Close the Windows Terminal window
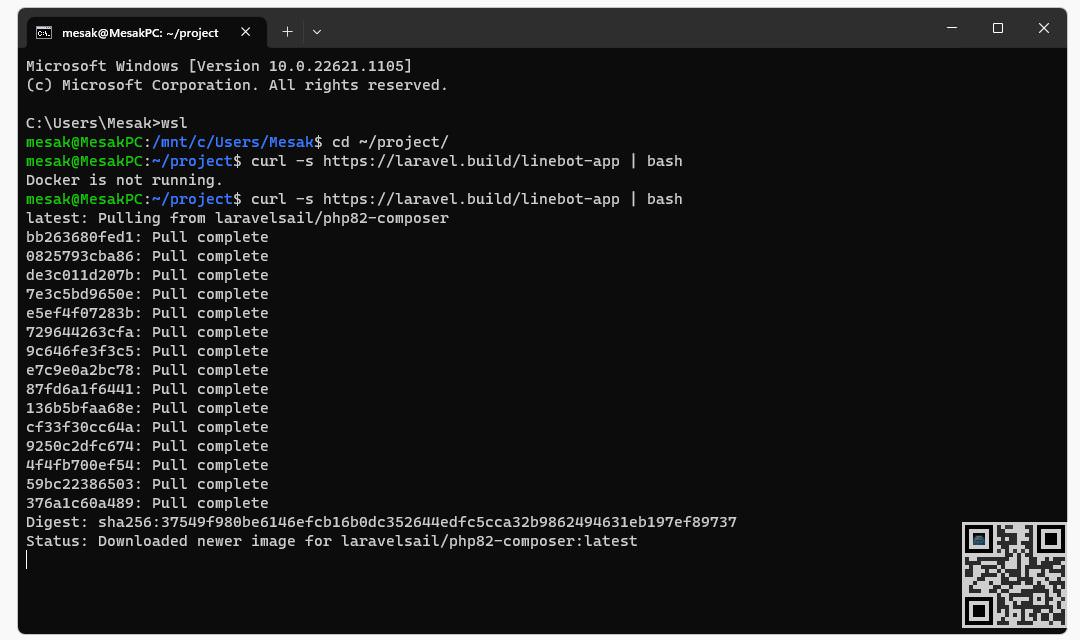The height and width of the screenshot is (640, 1080). click(x=1043, y=28)
